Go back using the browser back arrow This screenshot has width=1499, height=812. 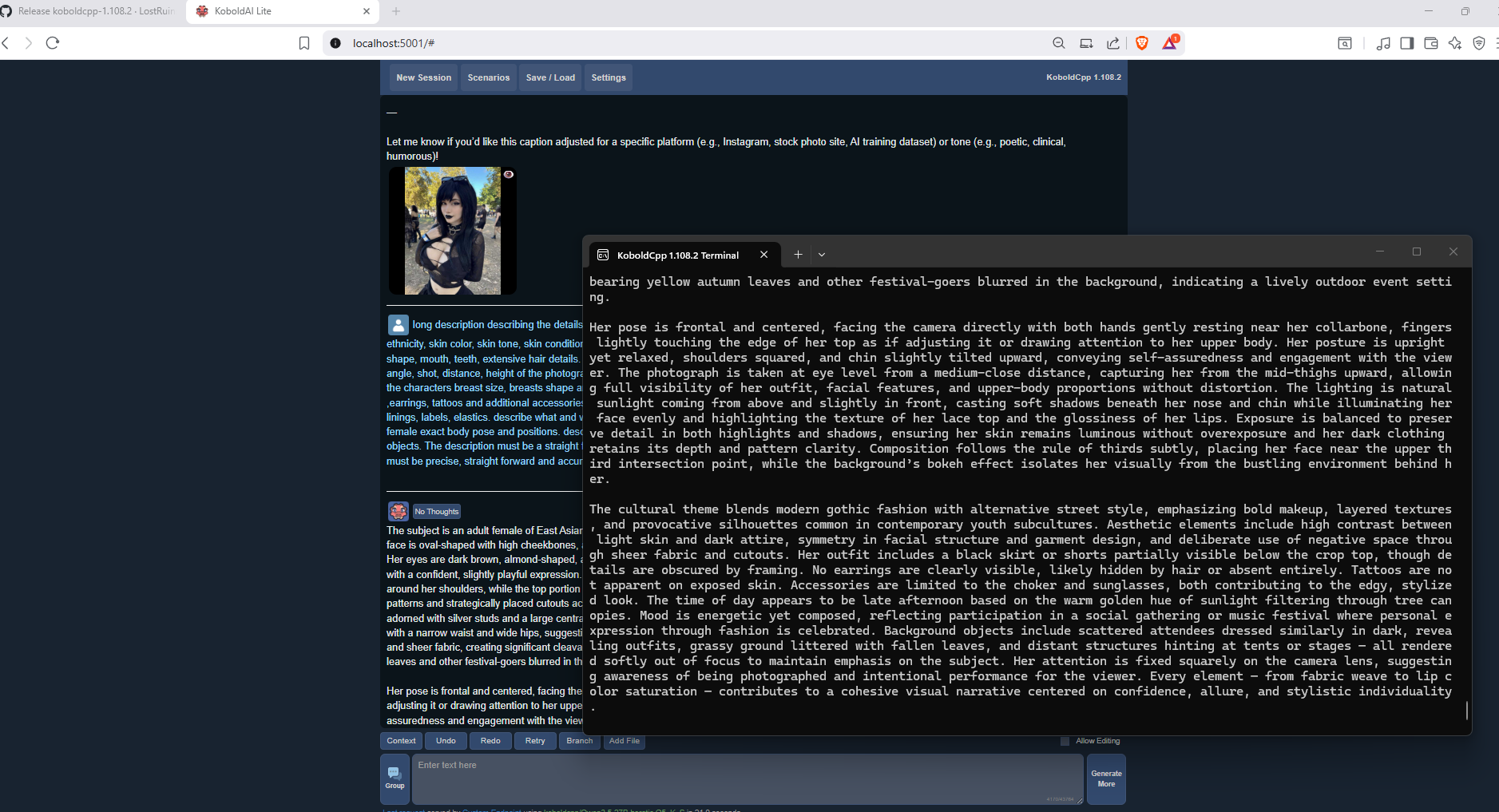click(x=6, y=43)
